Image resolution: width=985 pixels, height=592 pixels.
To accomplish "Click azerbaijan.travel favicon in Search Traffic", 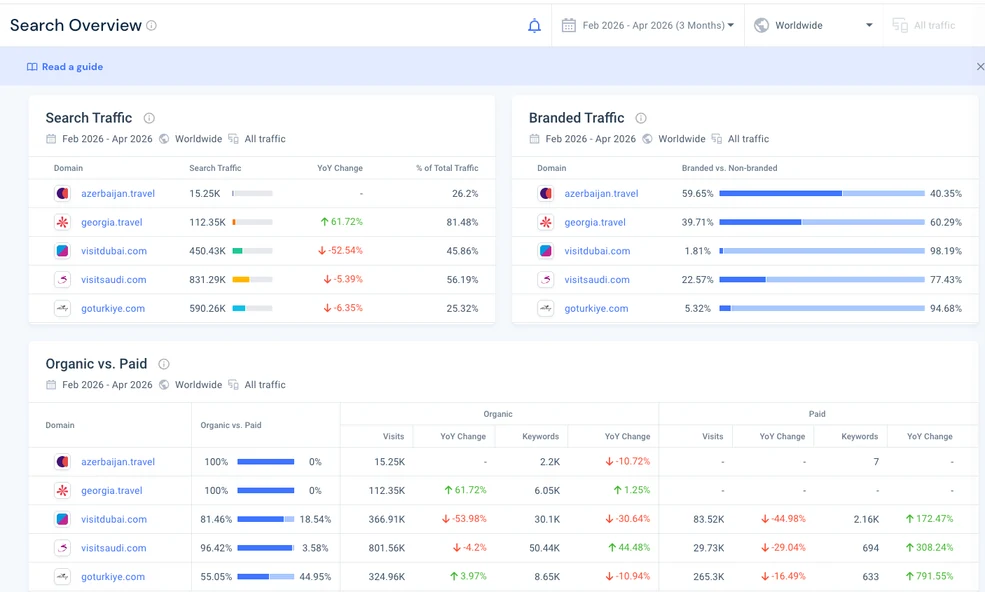I will [62, 194].
